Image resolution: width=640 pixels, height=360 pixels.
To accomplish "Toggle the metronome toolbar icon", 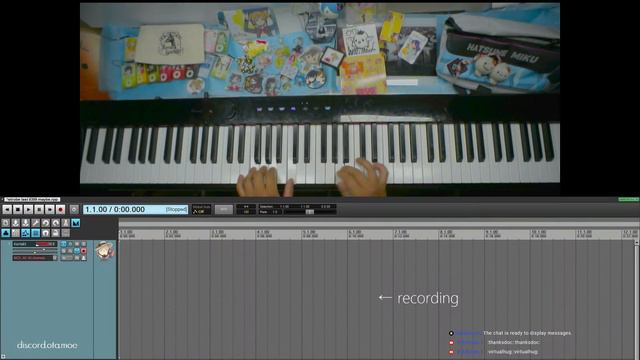I will 66,223.
